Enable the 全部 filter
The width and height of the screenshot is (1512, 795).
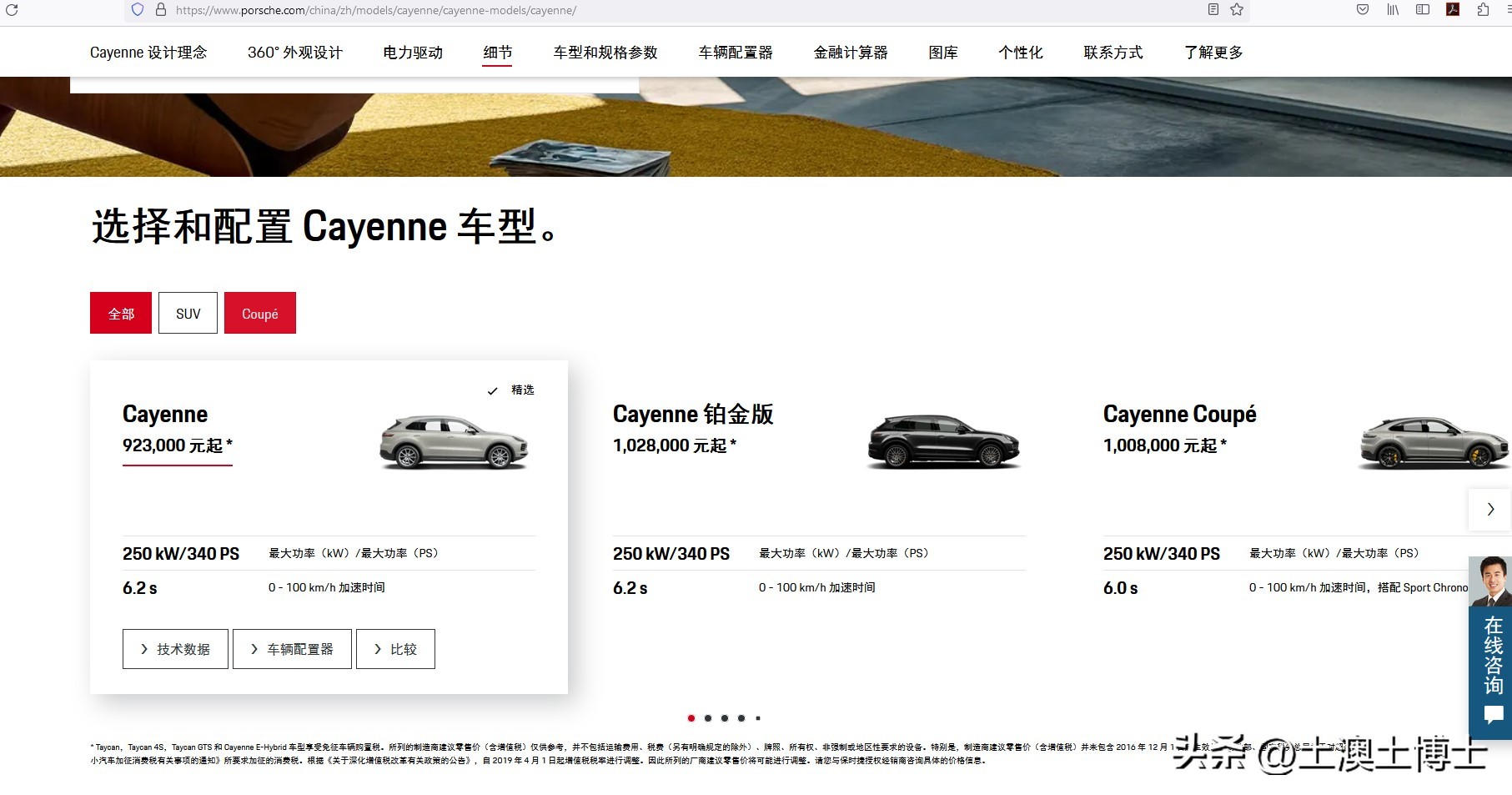click(x=120, y=313)
